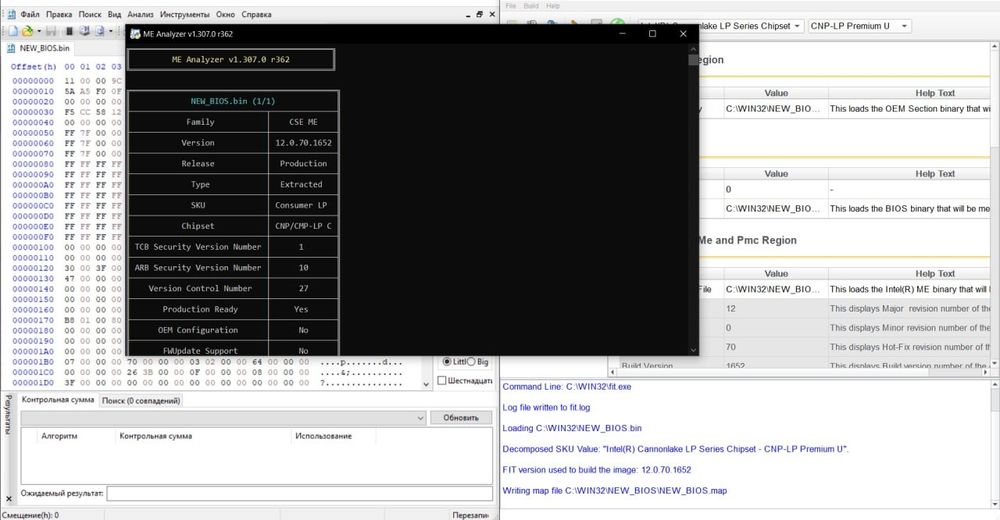Select the Поиск (0 совпадений) tab

pos(141,401)
